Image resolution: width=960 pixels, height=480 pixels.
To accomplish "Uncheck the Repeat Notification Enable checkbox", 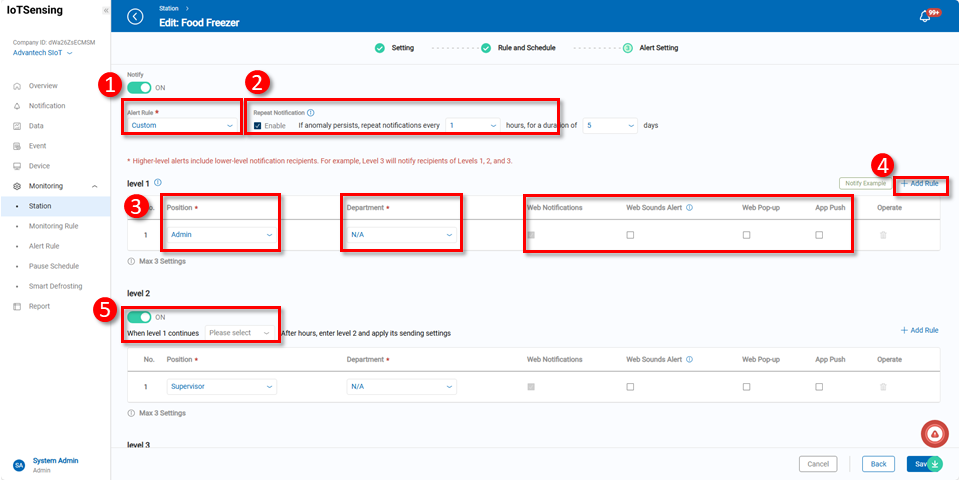I will click(258, 126).
